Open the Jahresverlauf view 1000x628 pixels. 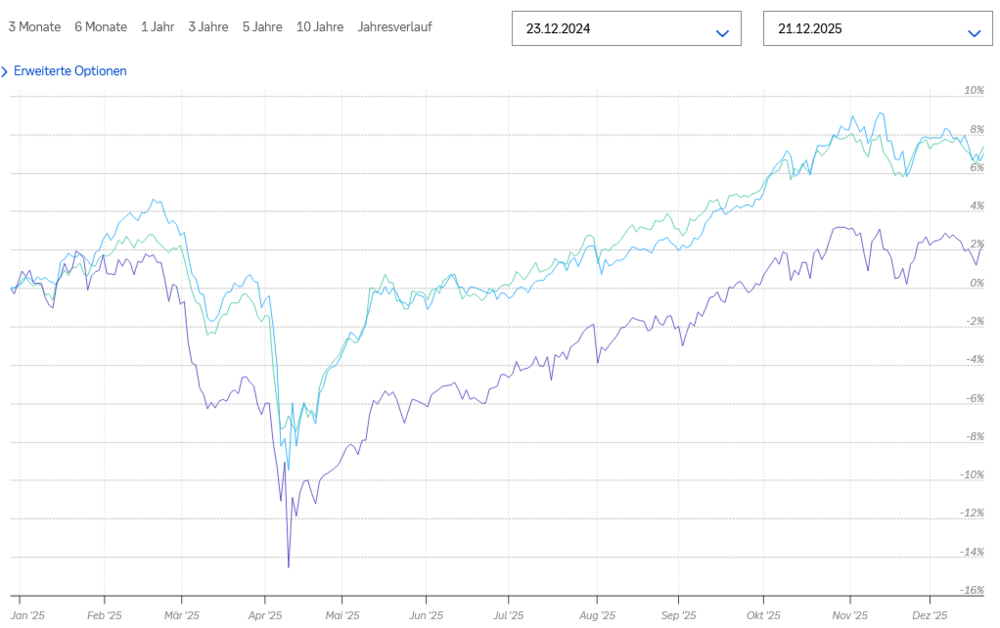pos(397,27)
